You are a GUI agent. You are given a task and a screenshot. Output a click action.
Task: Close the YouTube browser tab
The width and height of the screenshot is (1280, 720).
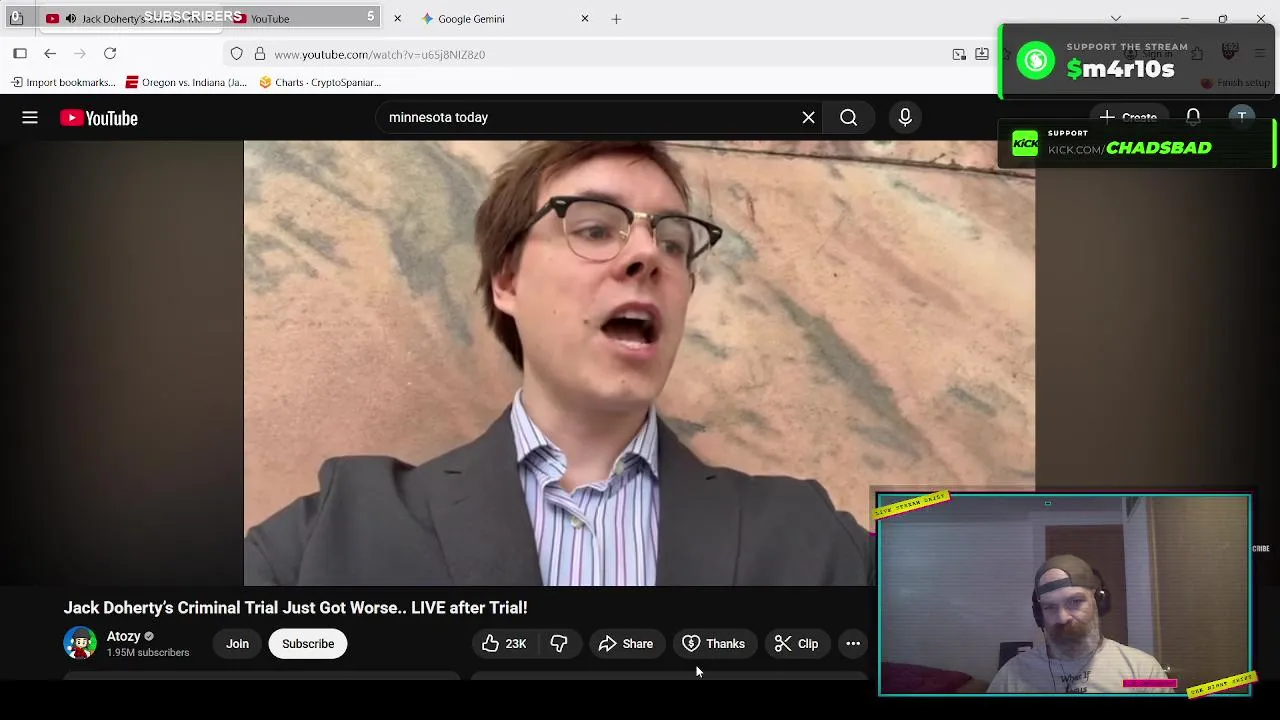[397, 18]
